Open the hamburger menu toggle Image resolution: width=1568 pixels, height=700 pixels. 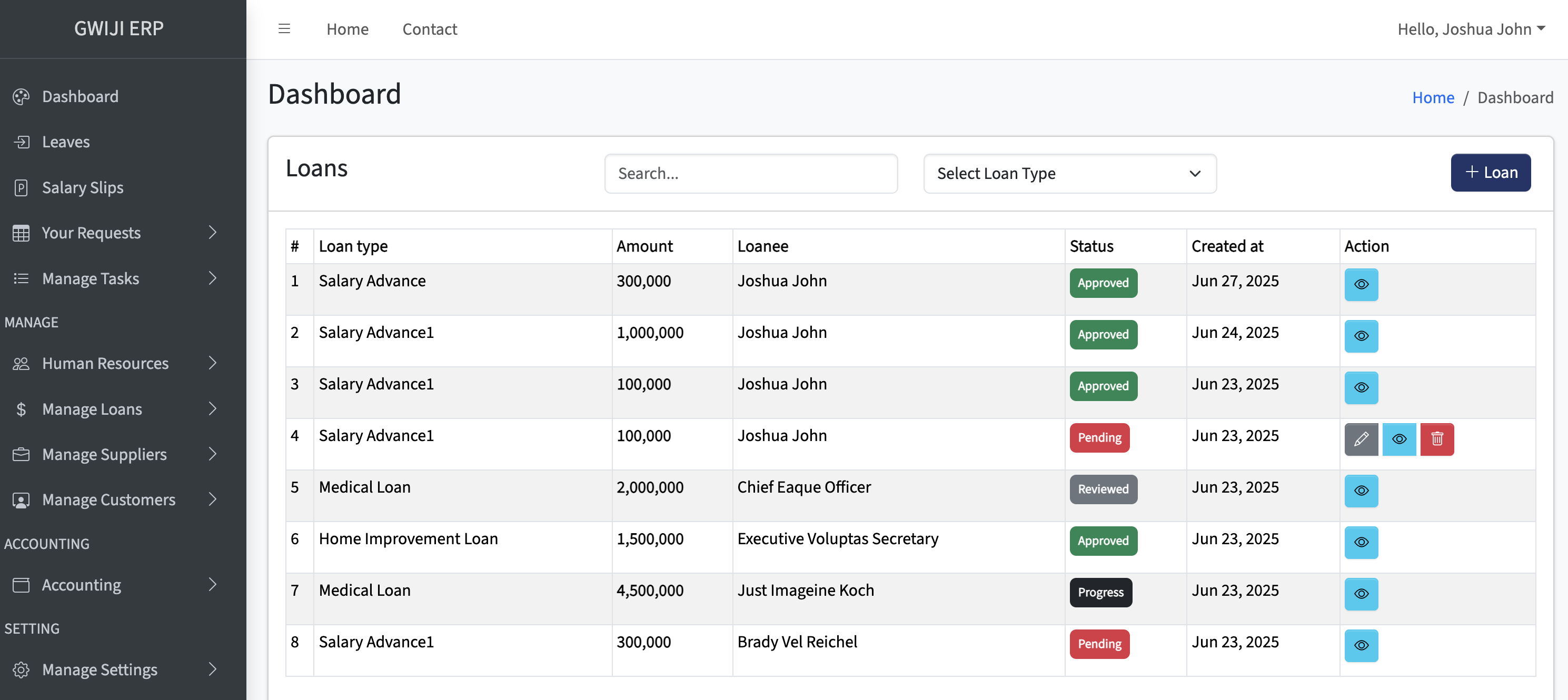[284, 28]
